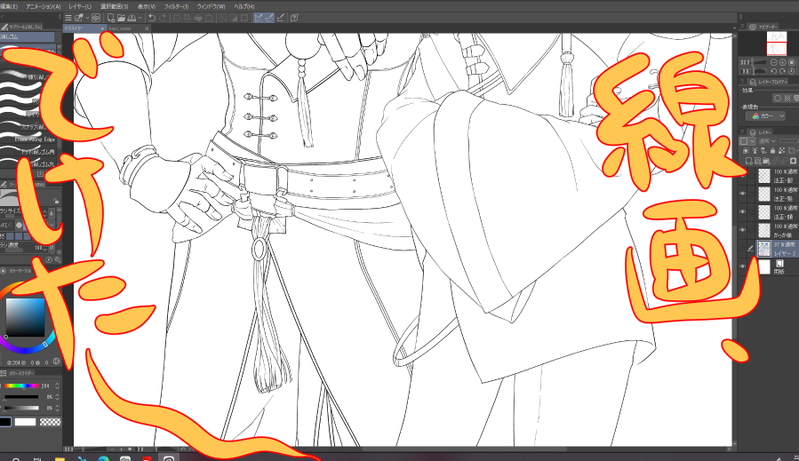Click the command bar hamburger menu icon
The height and width of the screenshot is (461, 799).
pos(68,18)
